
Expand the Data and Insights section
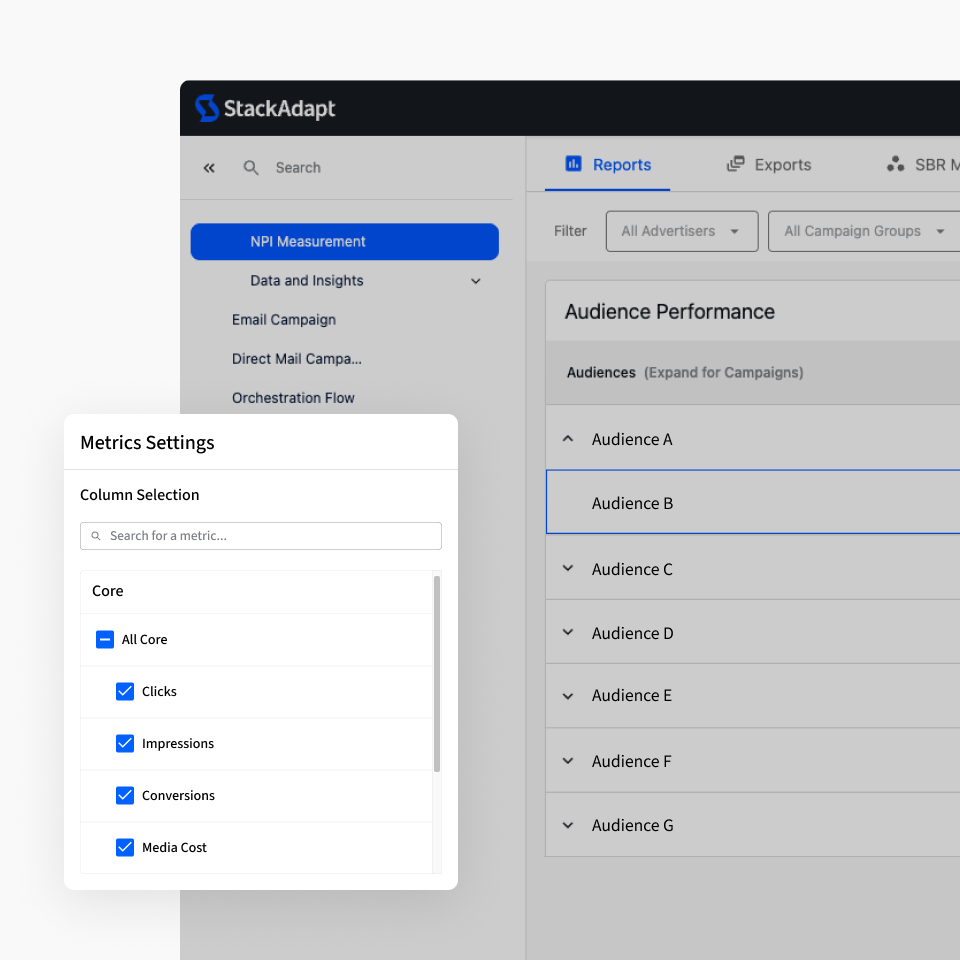(475, 281)
